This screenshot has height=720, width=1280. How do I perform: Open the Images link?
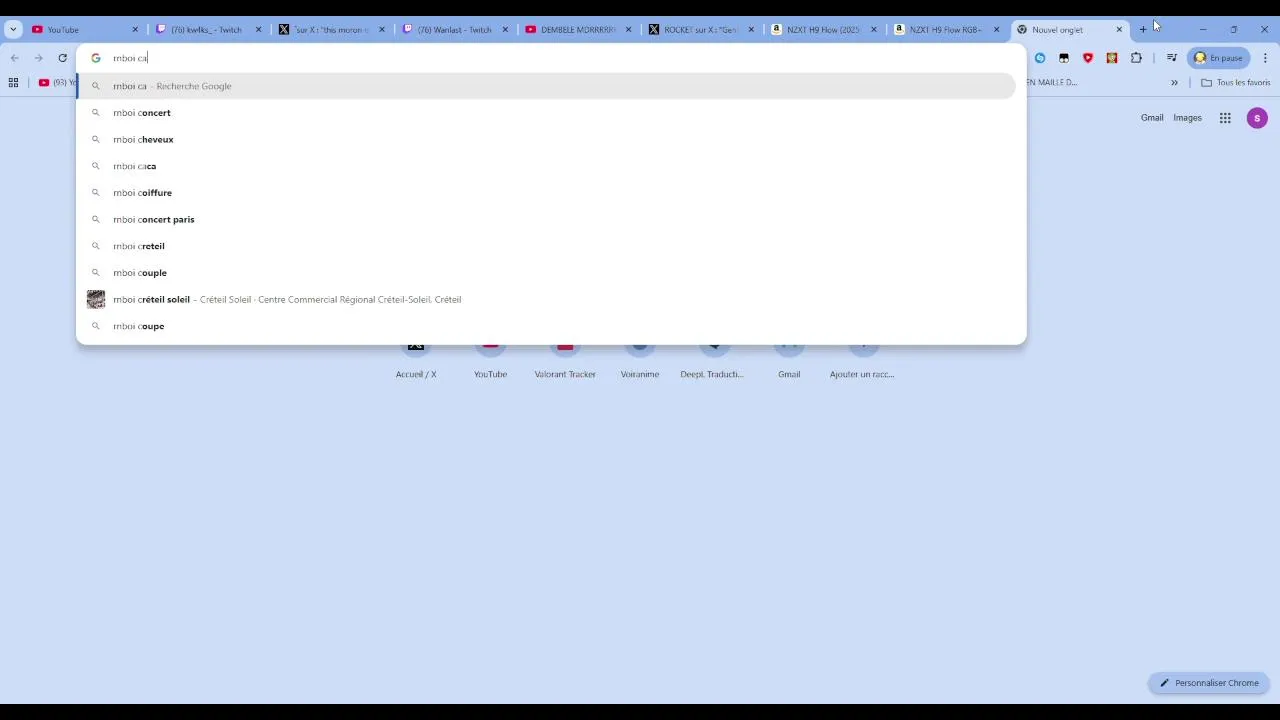click(1187, 118)
